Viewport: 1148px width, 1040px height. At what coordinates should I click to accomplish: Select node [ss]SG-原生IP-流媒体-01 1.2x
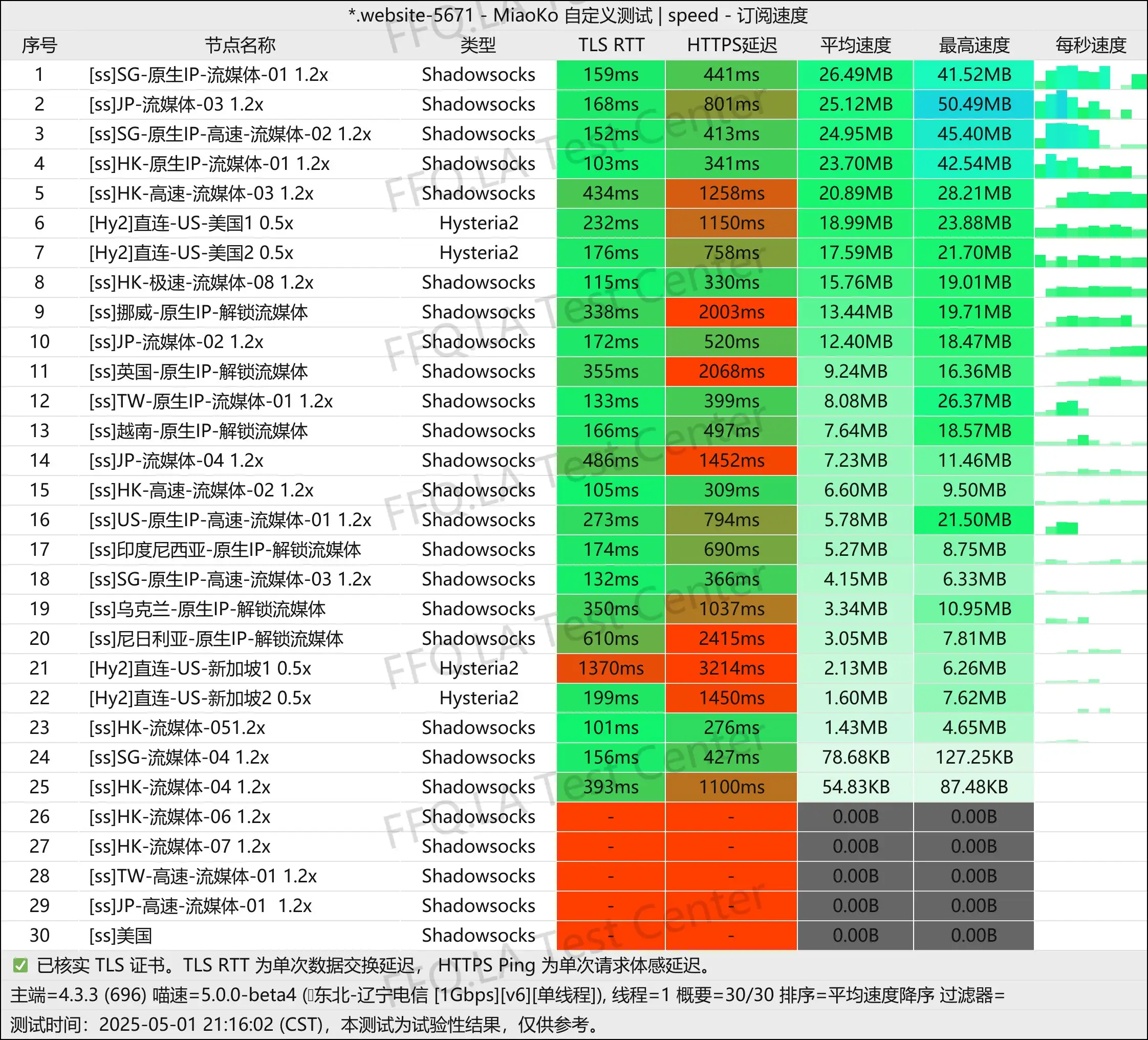point(208,75)
